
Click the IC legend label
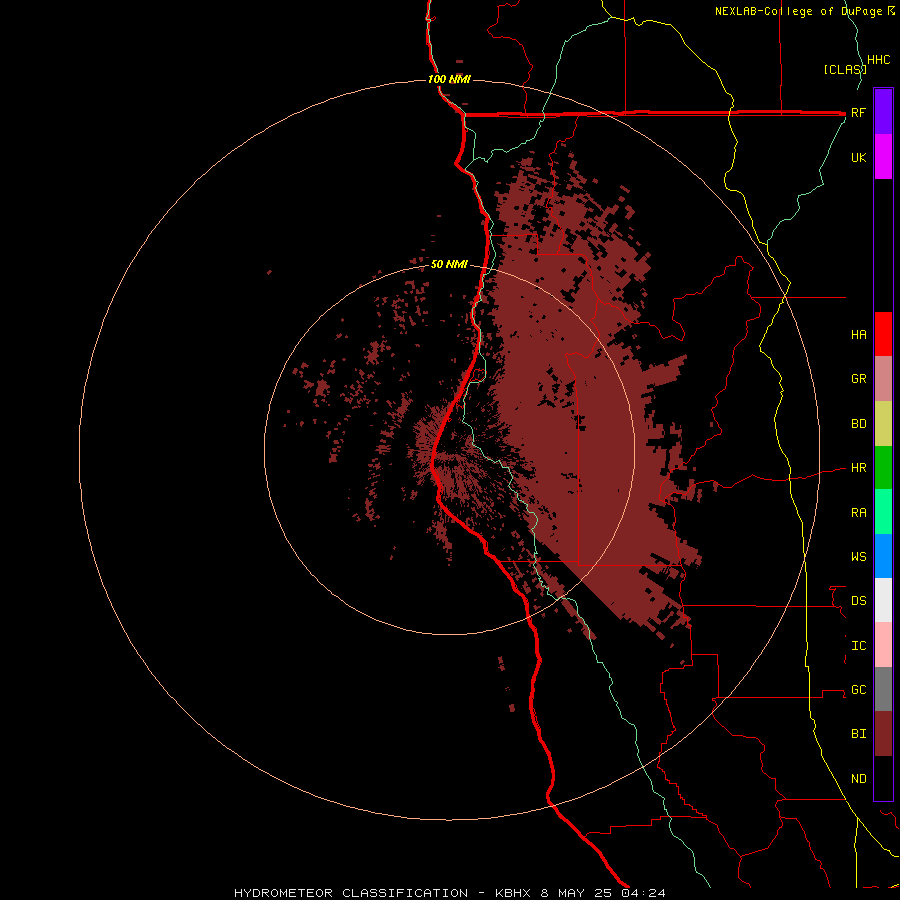pos(858,646)
